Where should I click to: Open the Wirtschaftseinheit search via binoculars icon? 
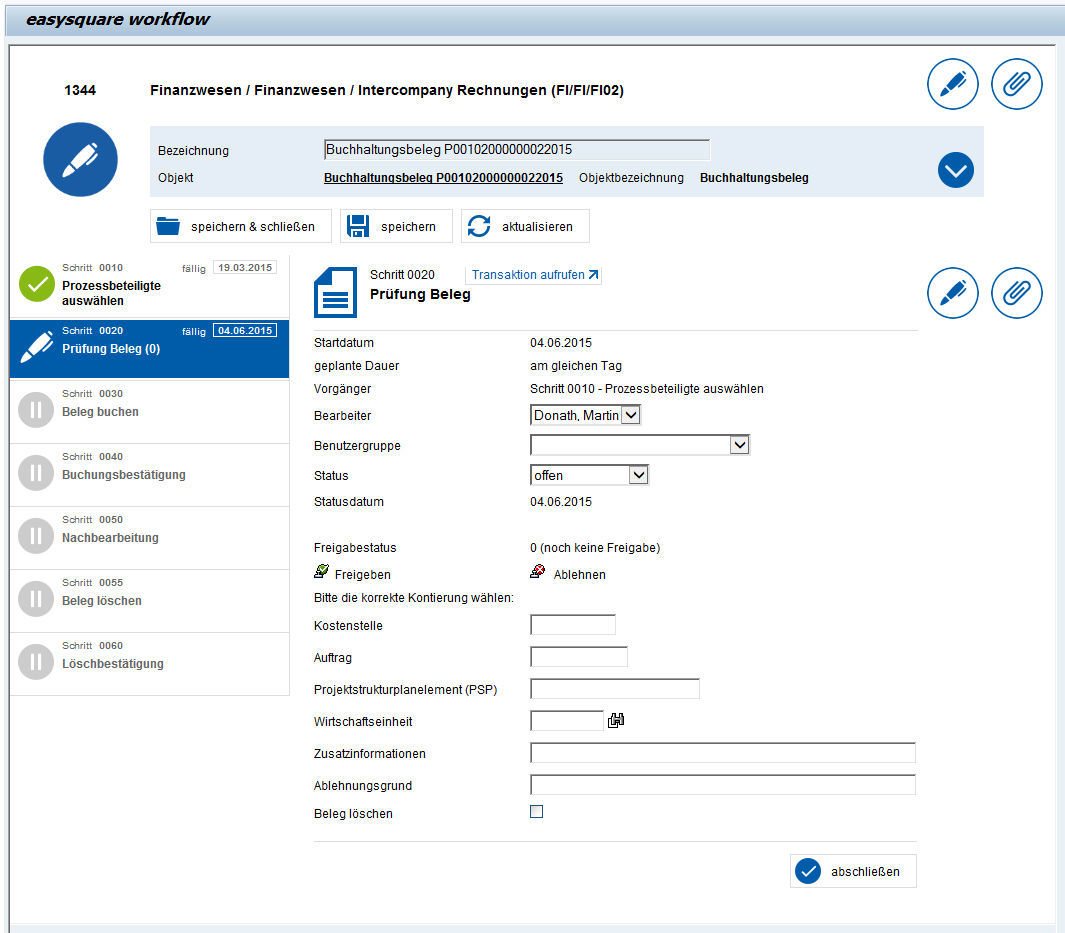(x=615, y=720)
